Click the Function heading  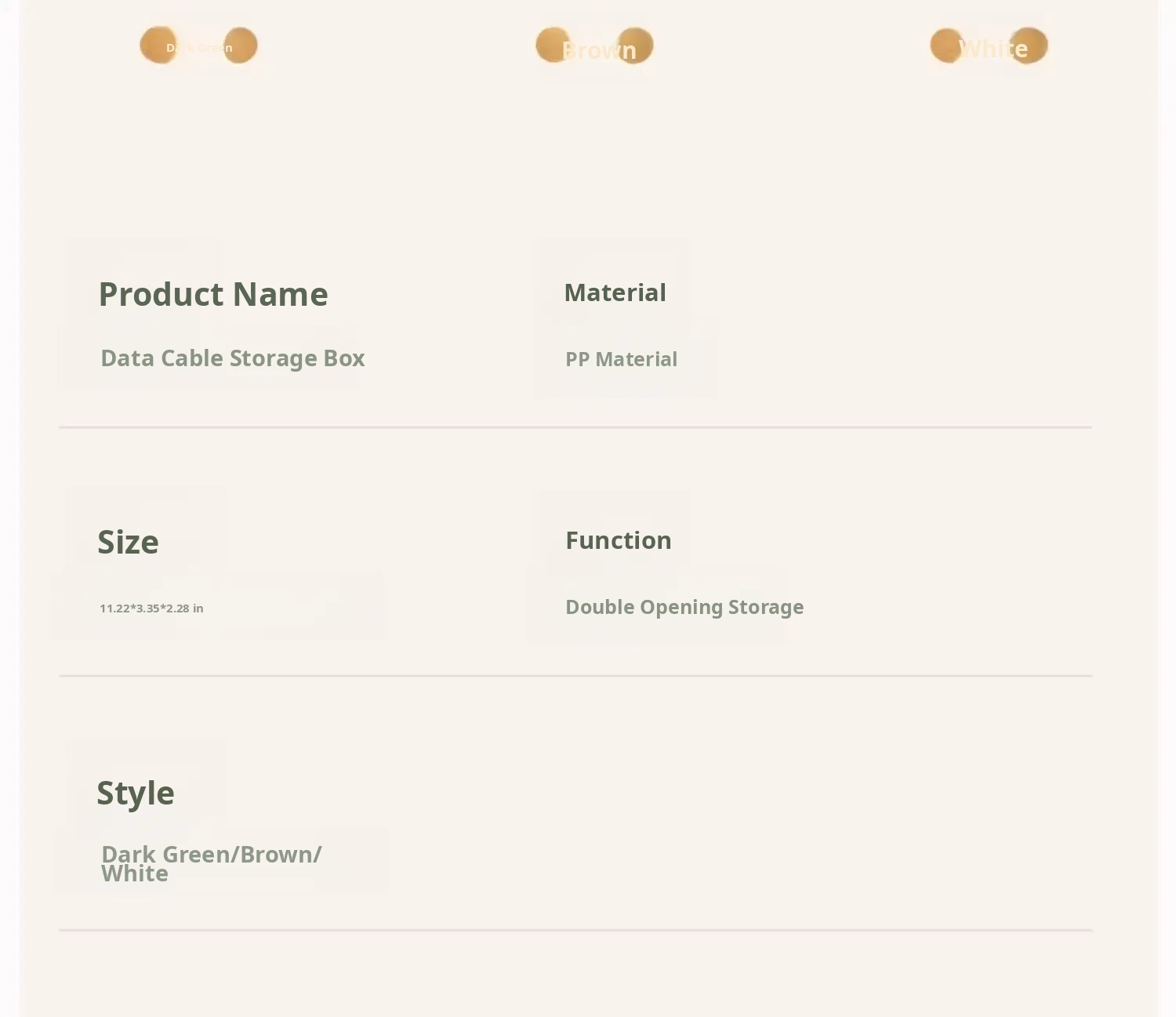[x=619, y=540]
